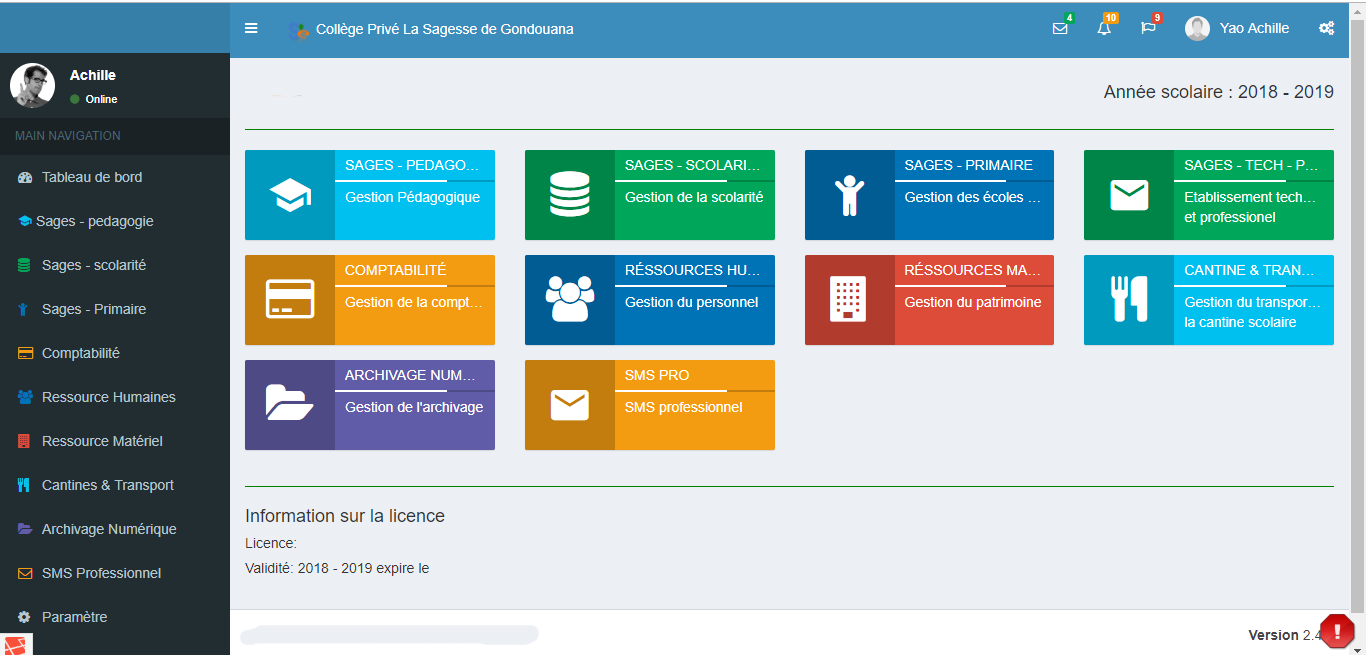The height and width of the screenshot is (655, 1366).
Task: Click the red alert badge at bottom right
Action: (x=1336, y=630)
